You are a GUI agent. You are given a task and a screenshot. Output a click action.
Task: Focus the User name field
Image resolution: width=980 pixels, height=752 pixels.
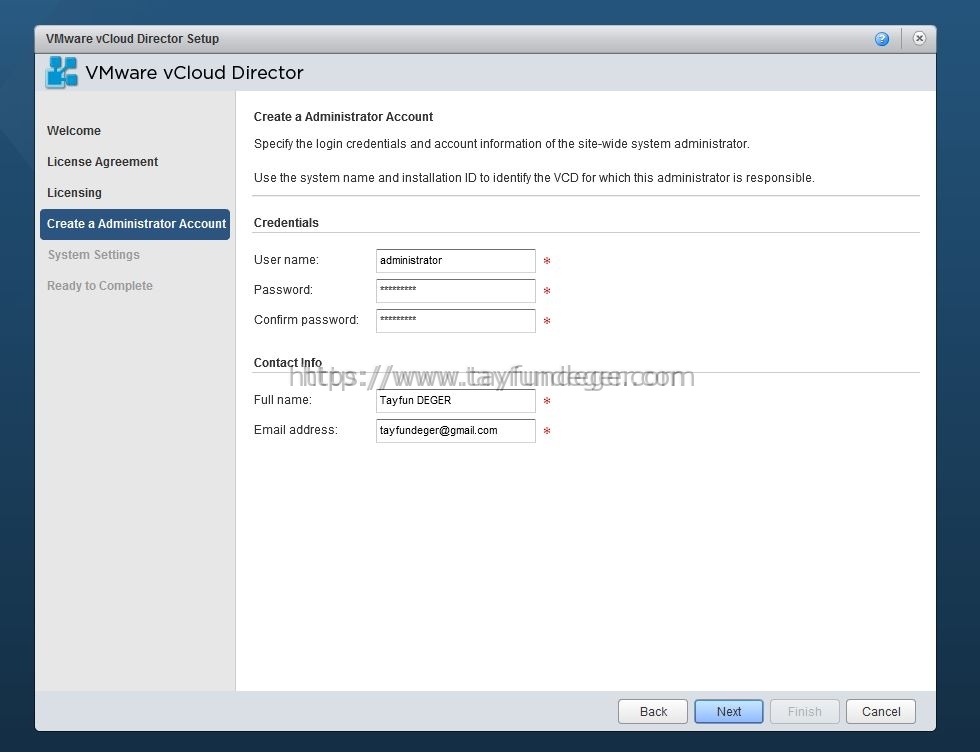[x=456, y=261]
